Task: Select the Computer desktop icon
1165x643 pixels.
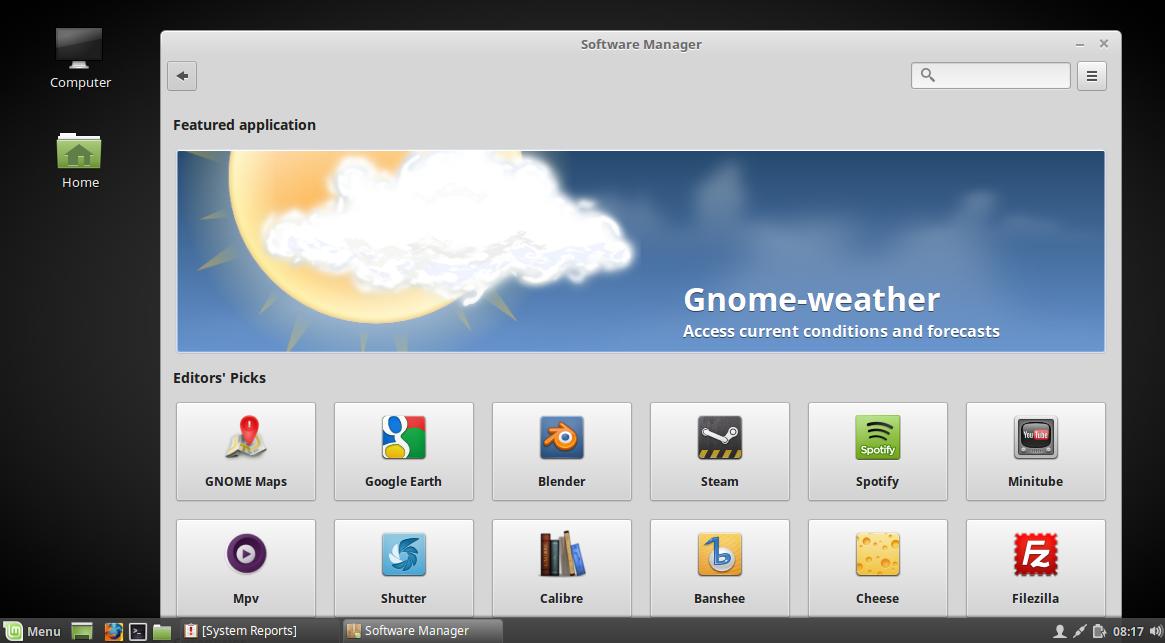Action: (x=80, y=58)
